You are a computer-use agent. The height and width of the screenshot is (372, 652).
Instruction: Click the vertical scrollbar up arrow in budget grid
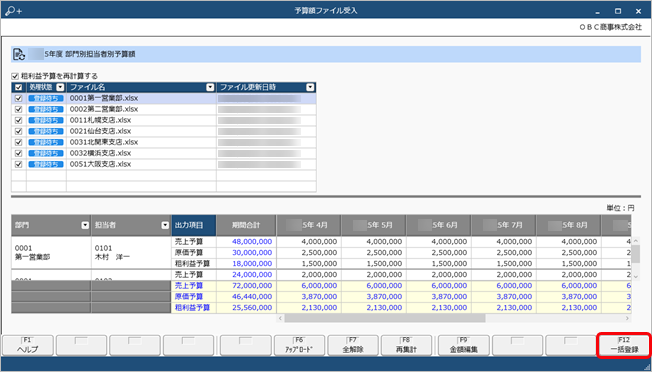(636, 241)
